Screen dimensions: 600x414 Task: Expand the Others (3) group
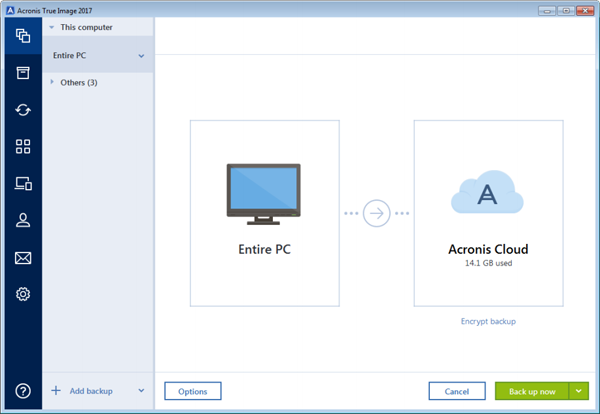point(52,82)
